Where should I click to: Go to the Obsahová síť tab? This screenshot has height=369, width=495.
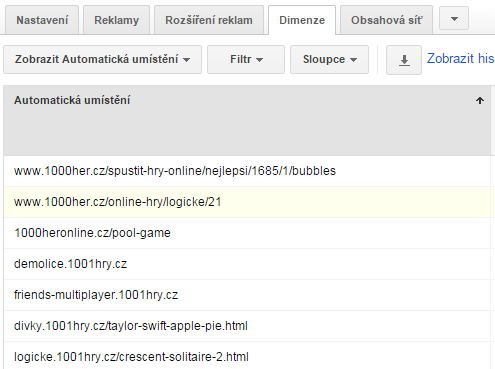pos(386,20)
